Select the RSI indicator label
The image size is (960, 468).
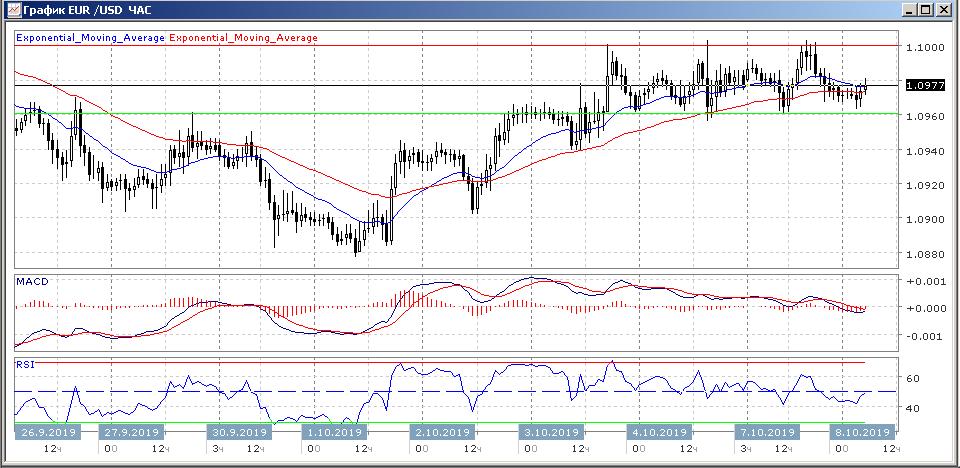click(x=26, y=365)
